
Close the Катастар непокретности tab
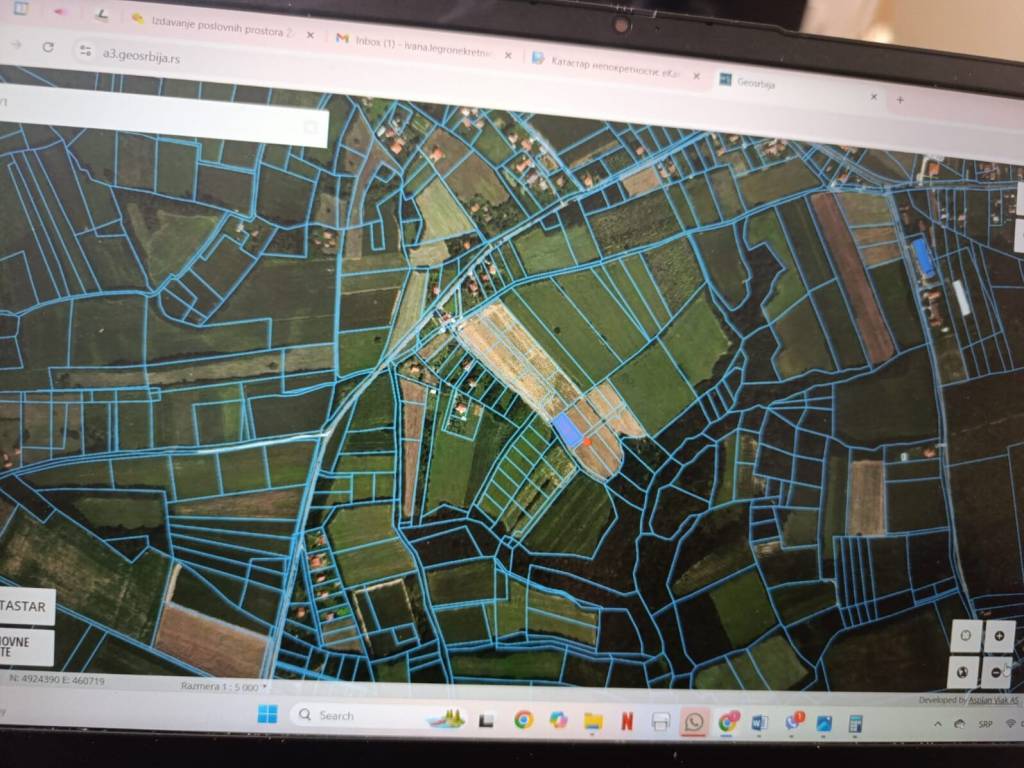[696, 76]
